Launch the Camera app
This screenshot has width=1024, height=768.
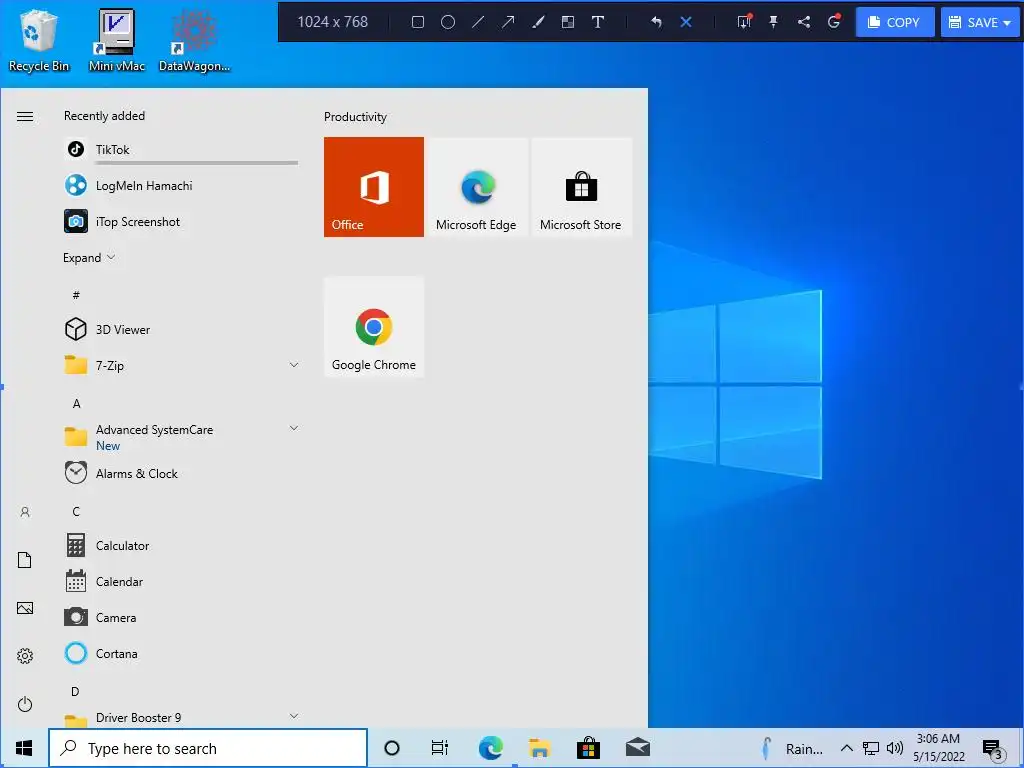181,617
